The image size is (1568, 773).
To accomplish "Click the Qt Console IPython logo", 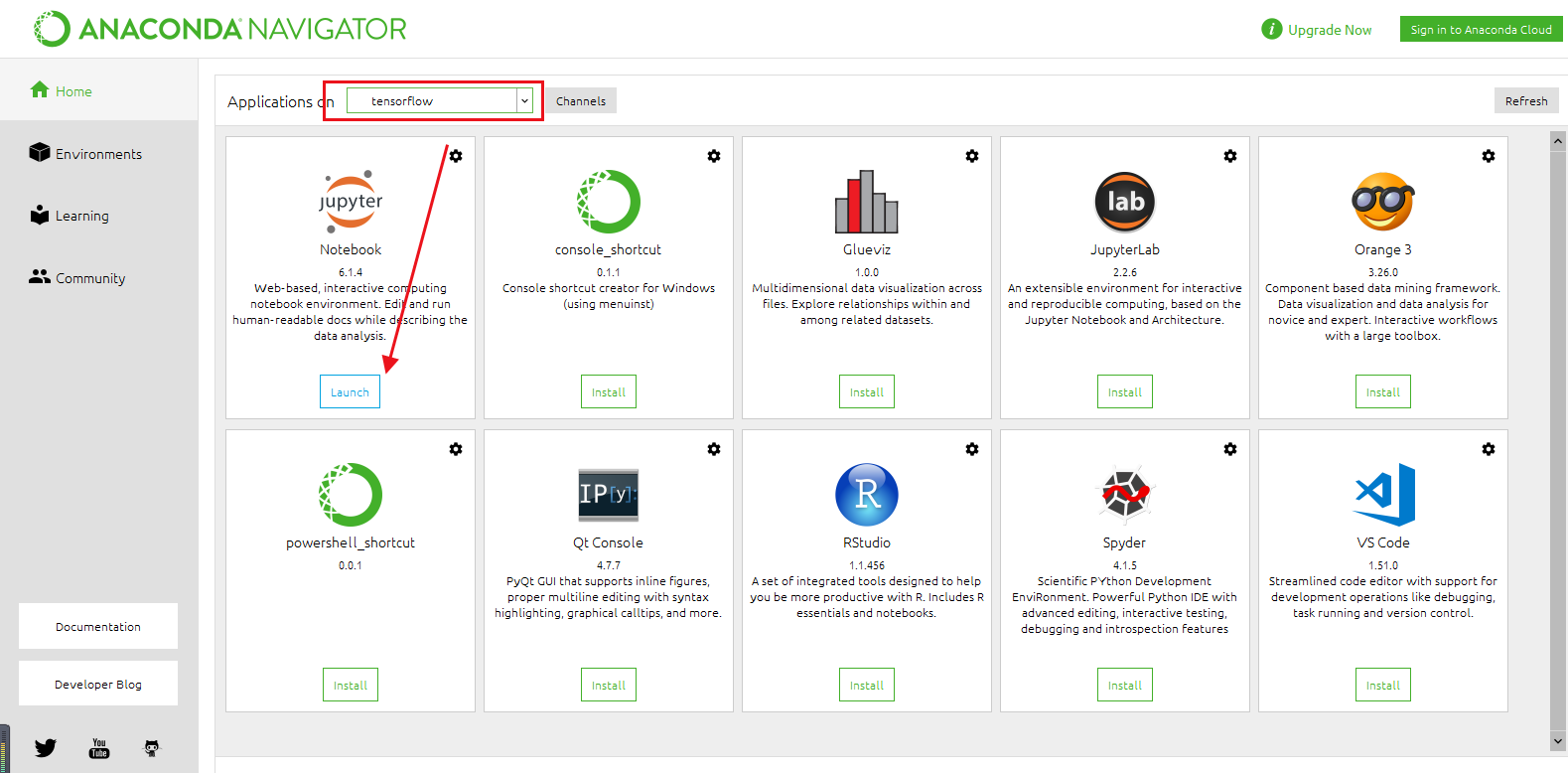I will [609, 495].
